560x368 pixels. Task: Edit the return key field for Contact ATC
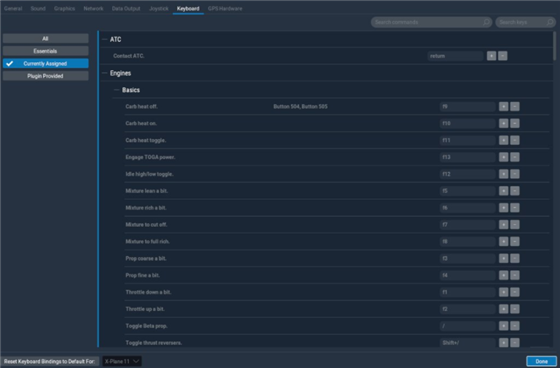(x=455, y=56)
